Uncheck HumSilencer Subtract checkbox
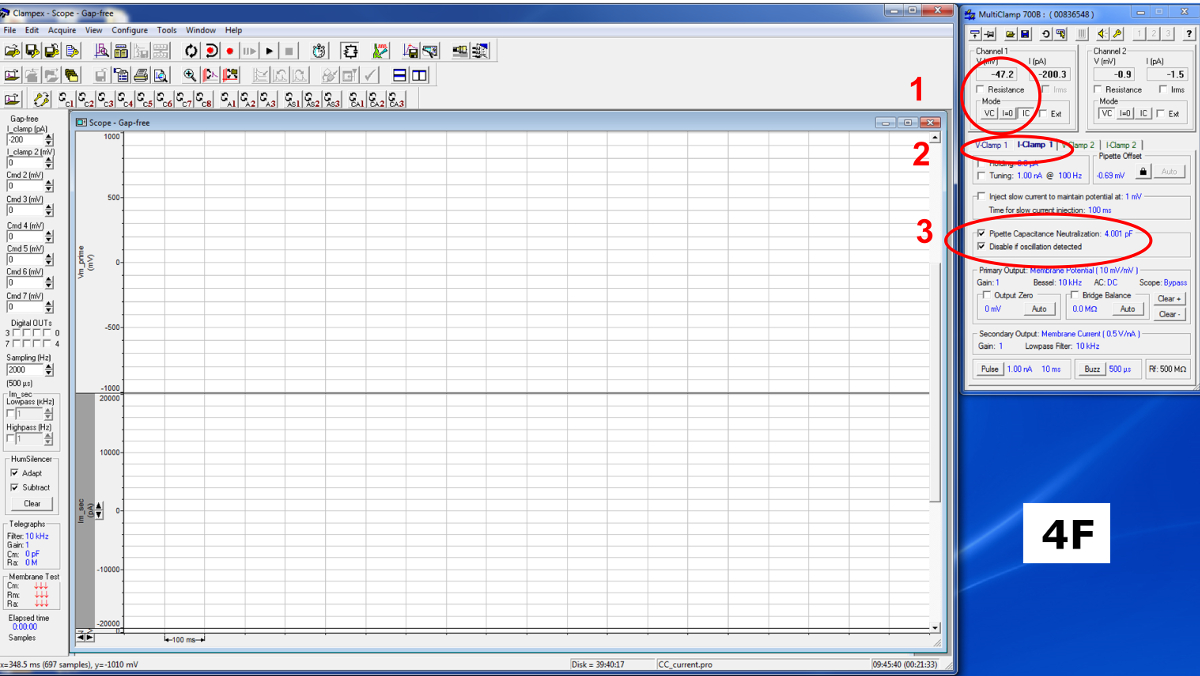This screenshot has width=1200, height=676. [14, 487]
